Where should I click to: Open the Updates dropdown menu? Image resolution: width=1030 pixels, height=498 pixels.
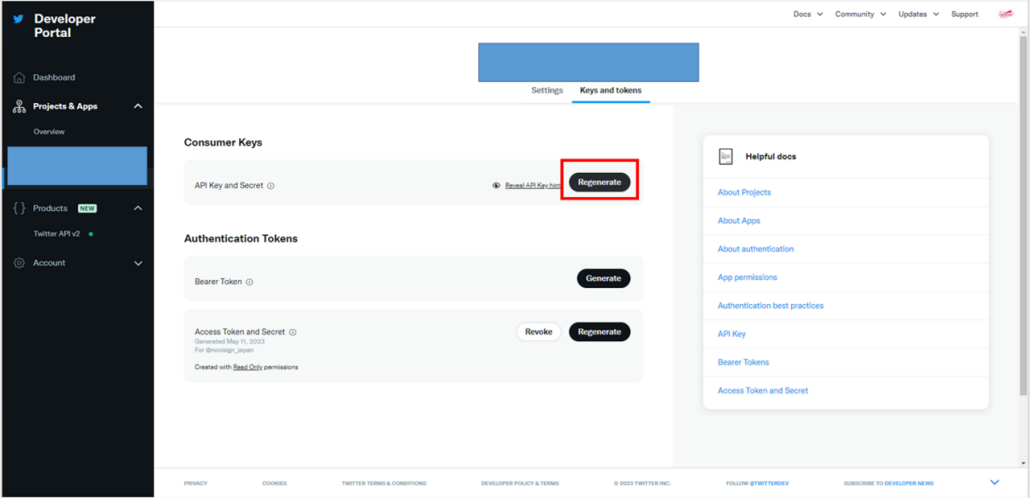[918, 14]
